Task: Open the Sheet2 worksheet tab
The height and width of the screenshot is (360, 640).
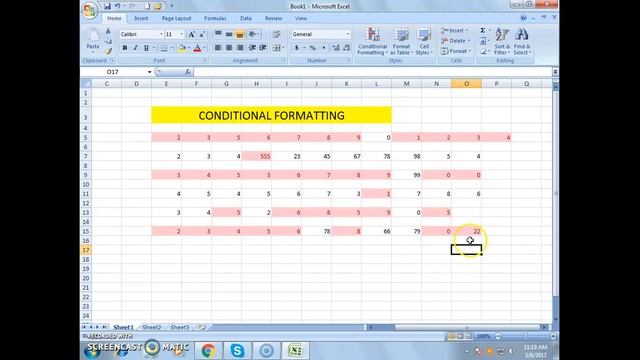Action: 152,327
